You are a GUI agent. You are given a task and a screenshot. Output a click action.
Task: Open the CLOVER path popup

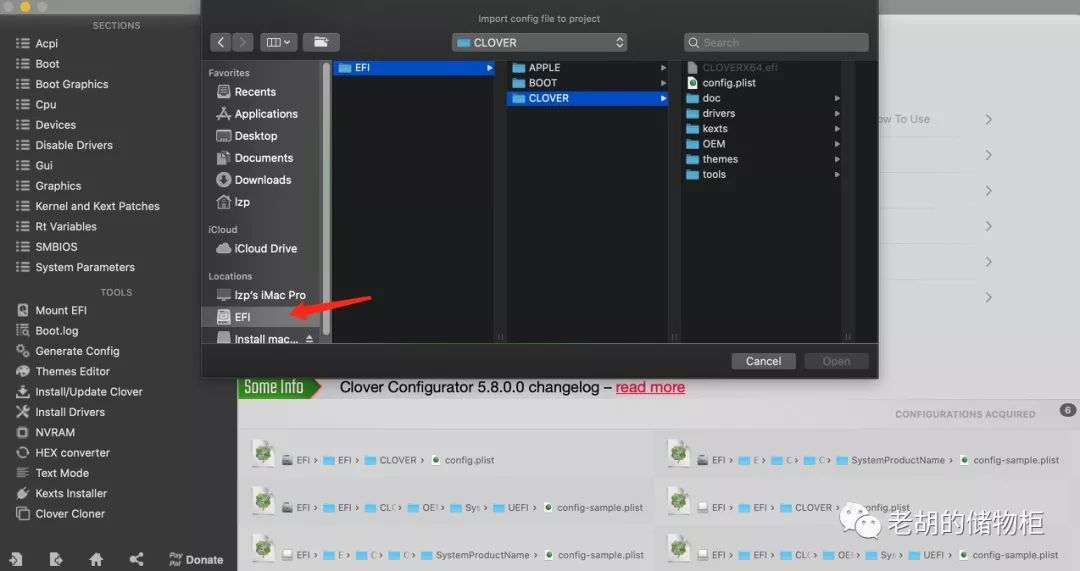pyautogui.click(x=539, y=43)
